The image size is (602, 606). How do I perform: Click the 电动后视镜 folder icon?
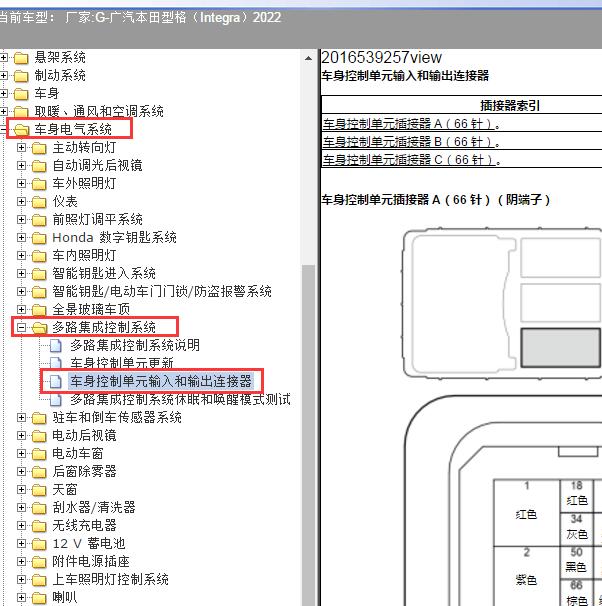[x=39, y=436]
